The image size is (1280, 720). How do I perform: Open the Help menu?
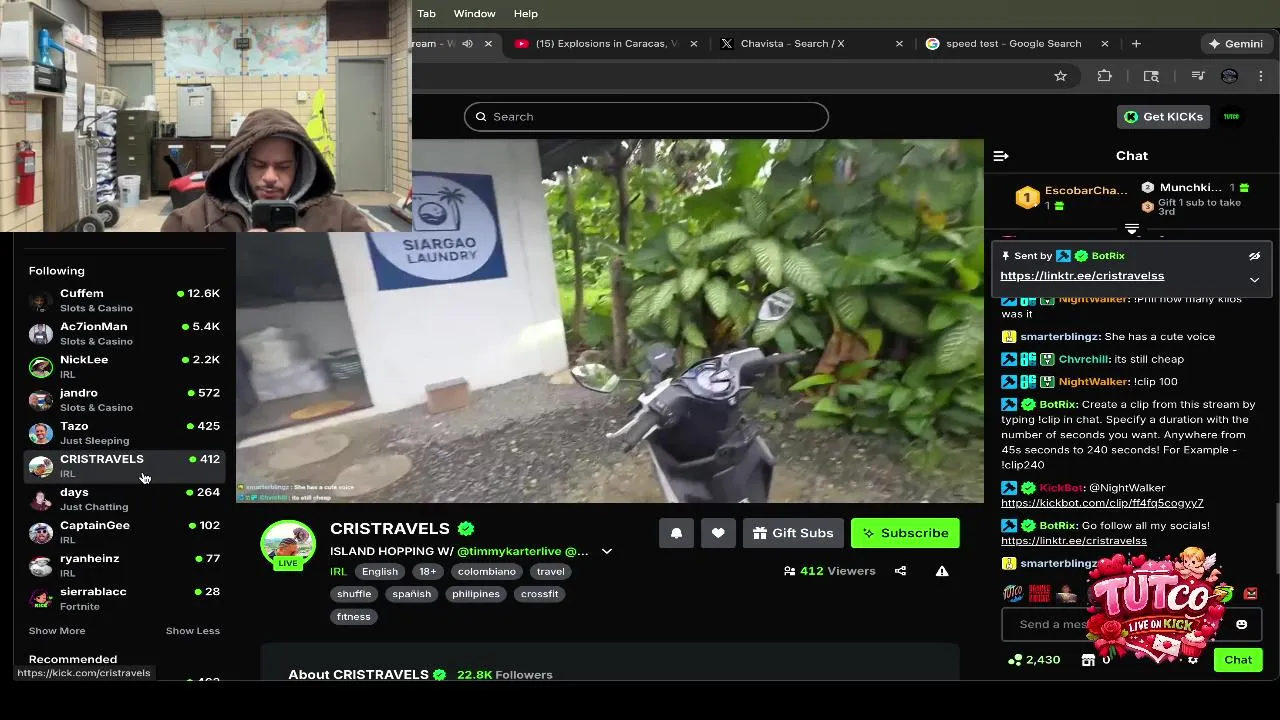[x=526, y=13]
